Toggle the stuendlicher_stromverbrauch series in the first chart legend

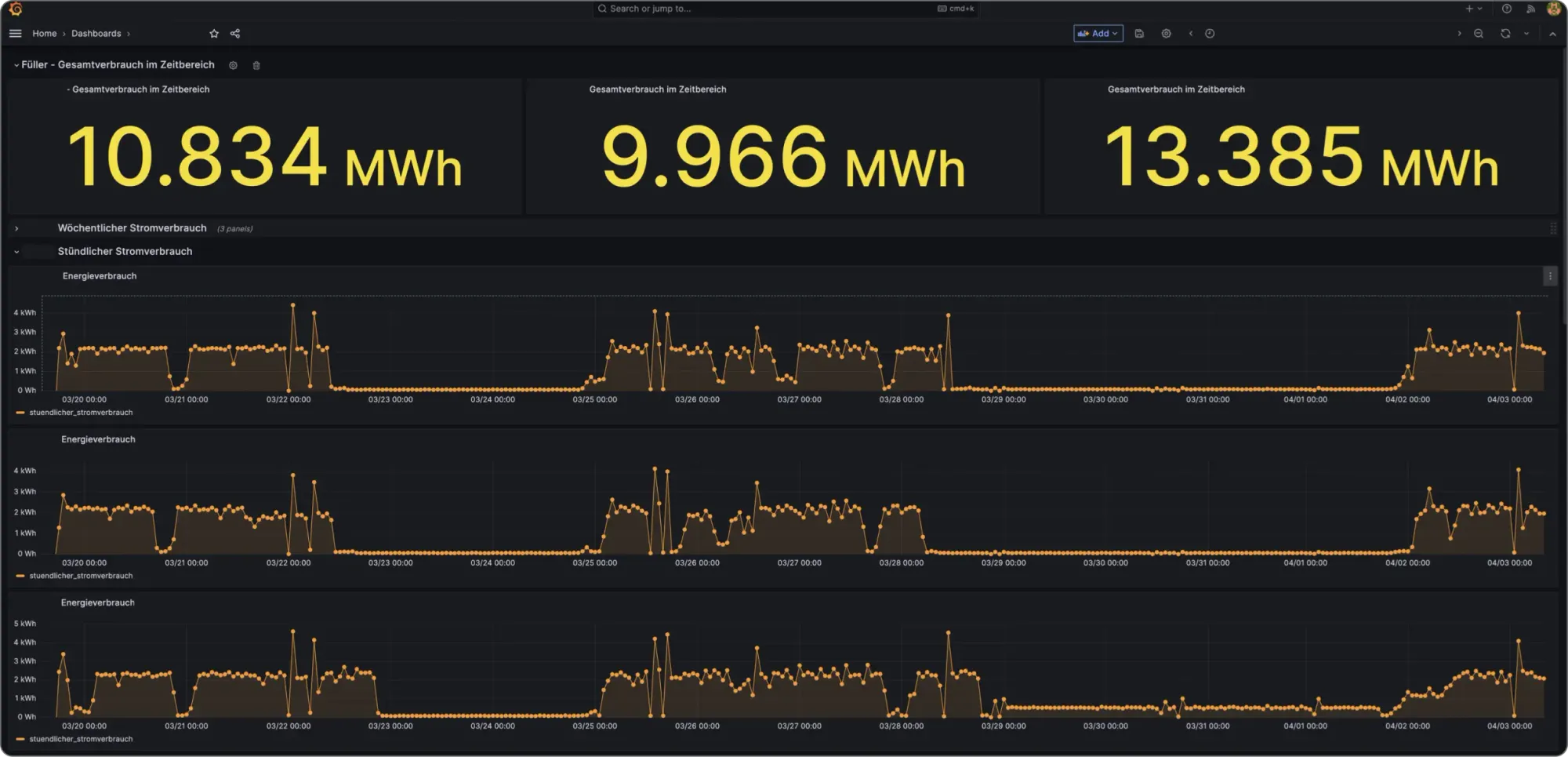coord(81,413)
